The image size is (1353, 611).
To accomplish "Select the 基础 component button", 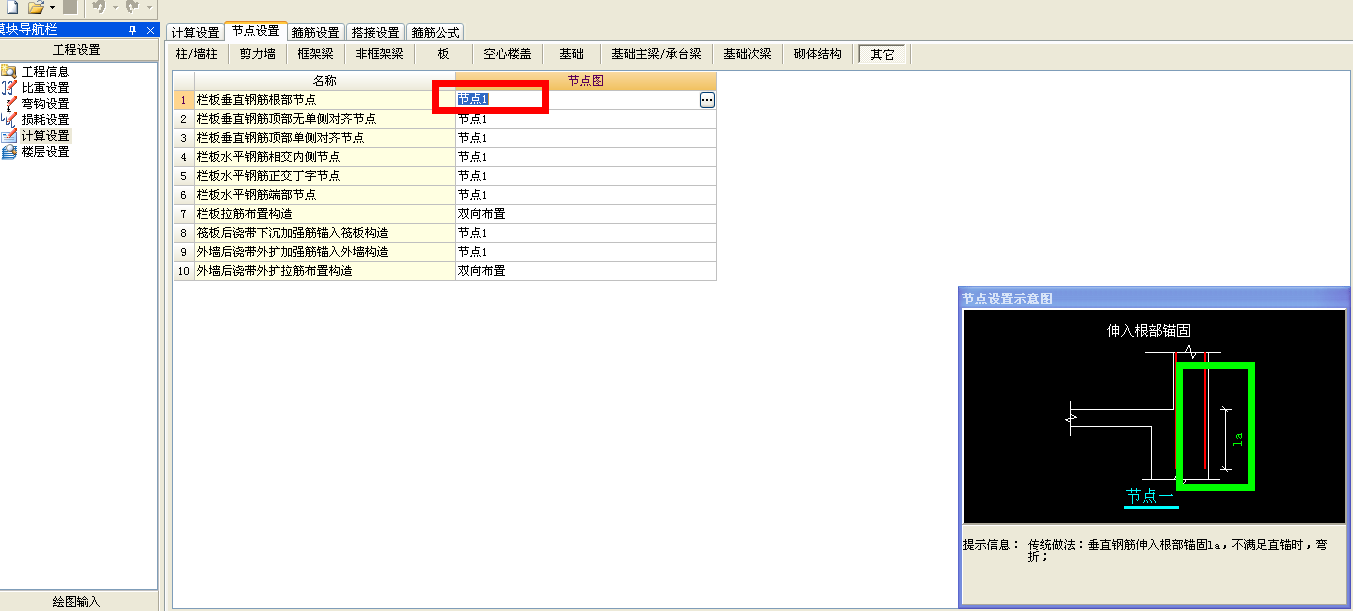I will coord(571,54).
